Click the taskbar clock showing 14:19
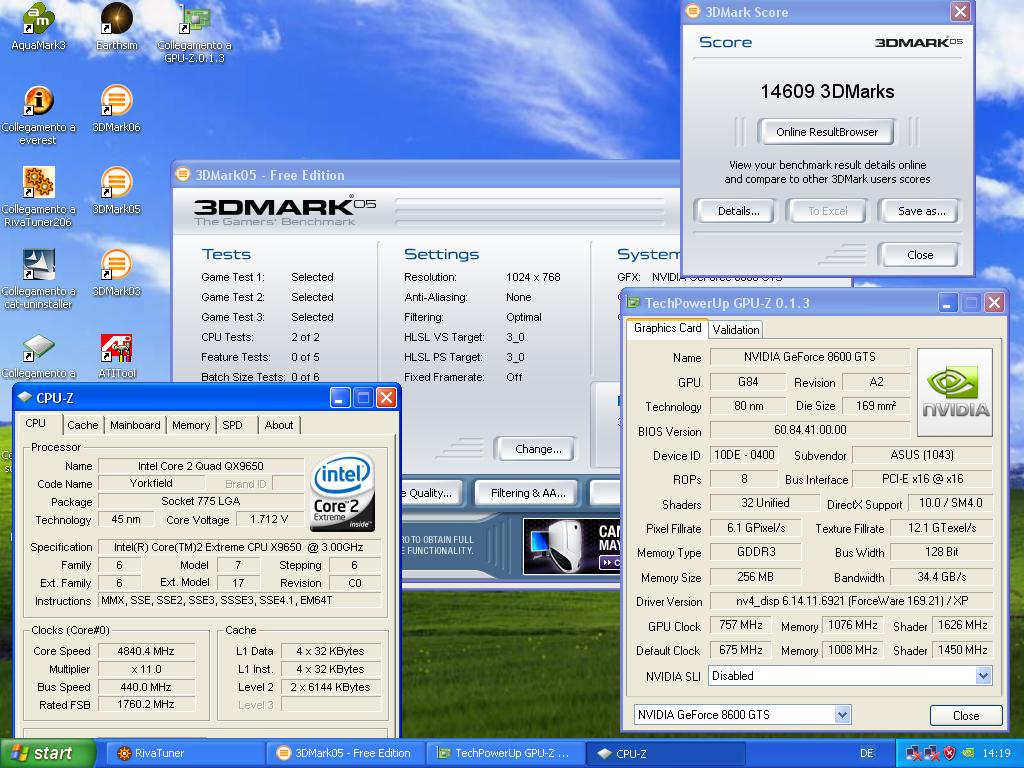This screenshot has height=768, width=1024. [x=996, y=753]
